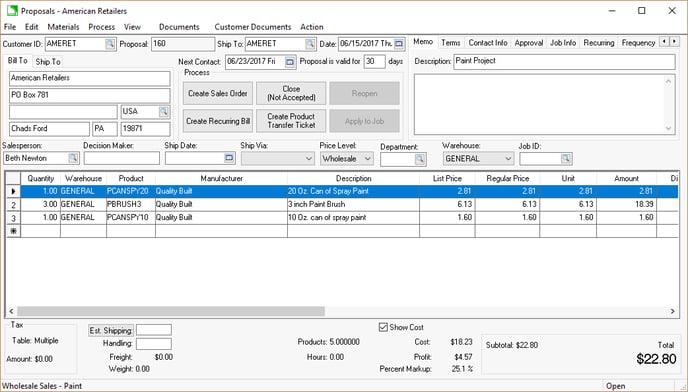Click the Handling amount input field
Viewport: 688px width, 392px height.
[154, 344]
